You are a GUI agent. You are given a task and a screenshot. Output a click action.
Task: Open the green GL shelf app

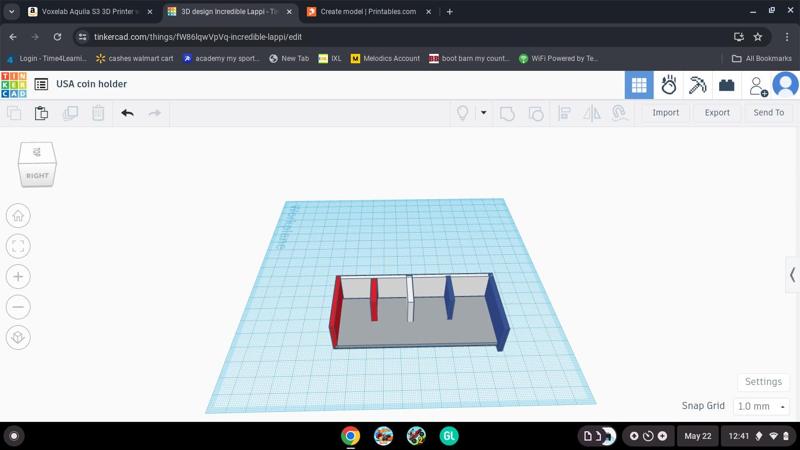click(x=449, y=436)
